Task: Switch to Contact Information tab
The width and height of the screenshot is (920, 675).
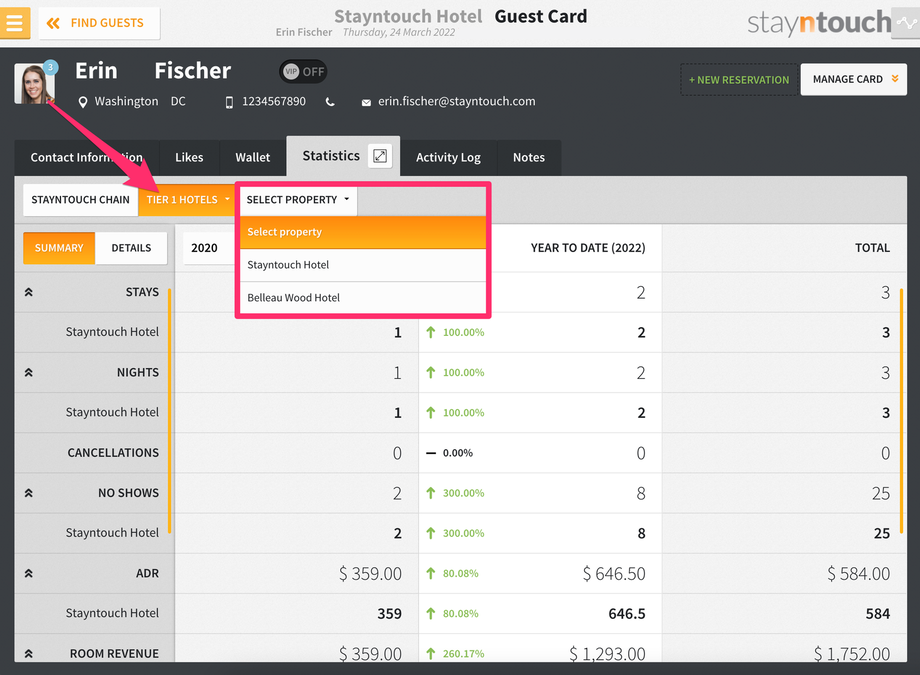Action: (86, 157)
